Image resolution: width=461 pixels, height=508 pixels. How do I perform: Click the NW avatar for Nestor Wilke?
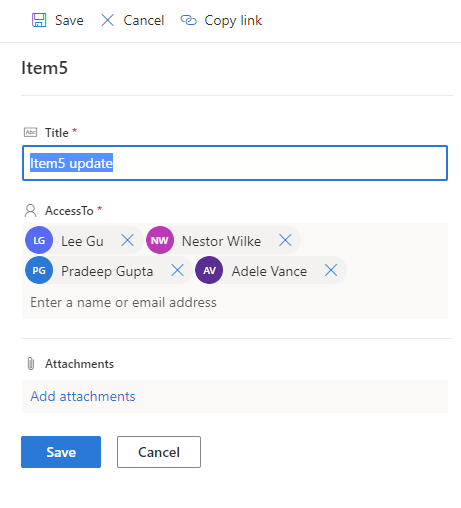[160, 240]
